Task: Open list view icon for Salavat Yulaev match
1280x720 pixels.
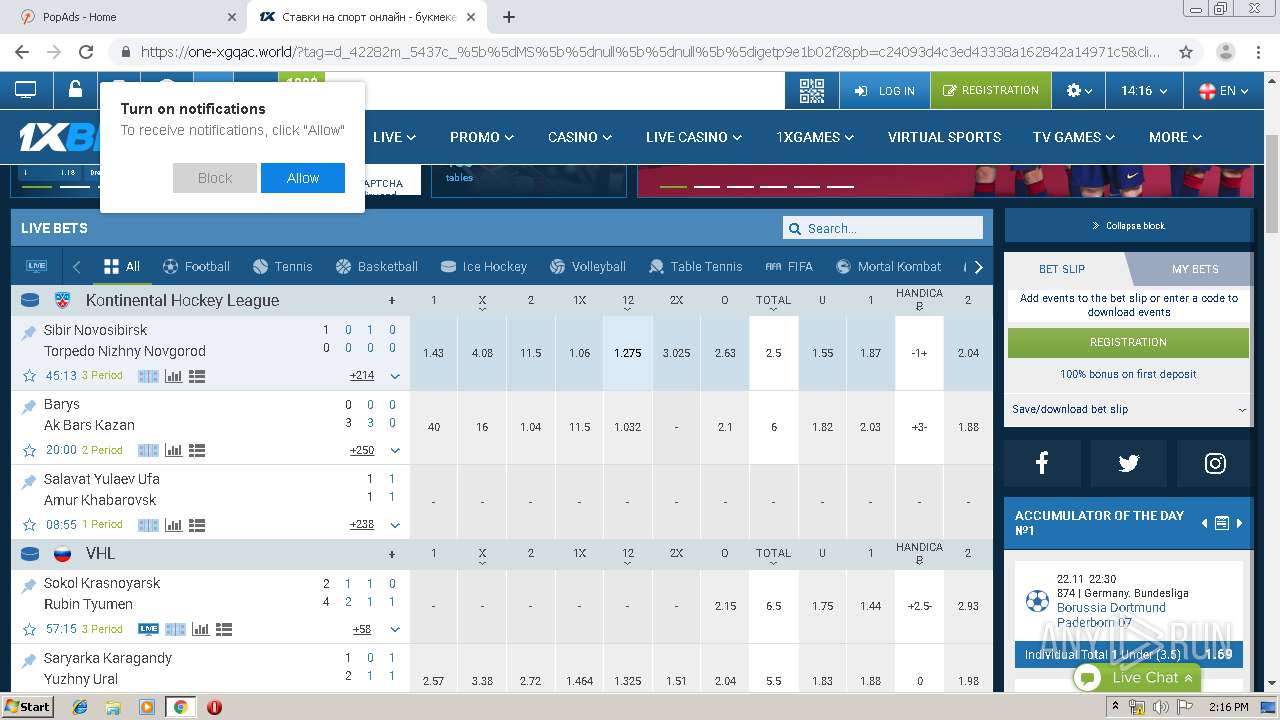Action: (x=197, y=525)
